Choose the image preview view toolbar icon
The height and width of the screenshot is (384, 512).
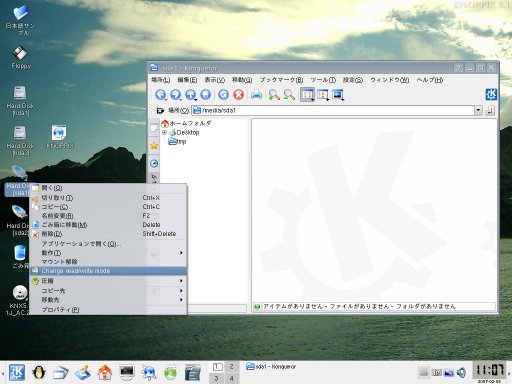(x=338, y=95)
